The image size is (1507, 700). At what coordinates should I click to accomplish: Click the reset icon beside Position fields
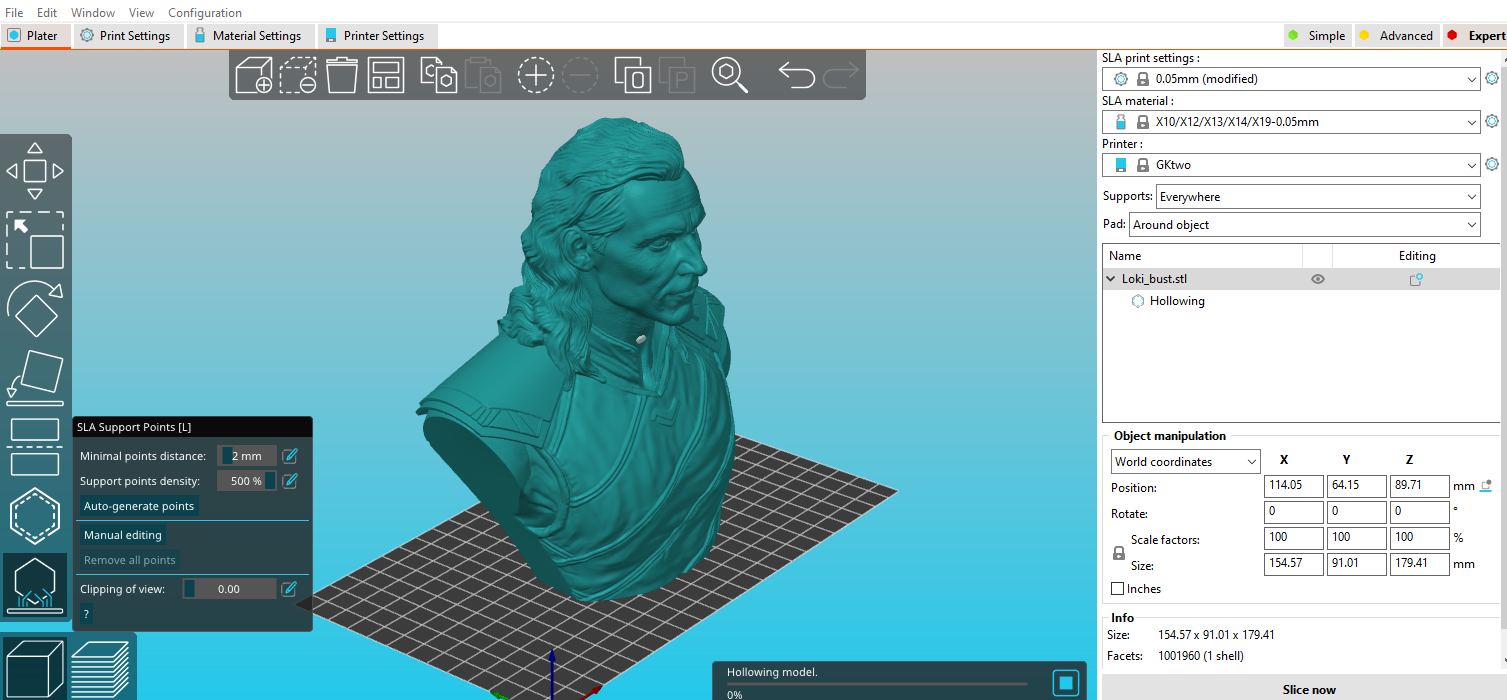(x=1486, y=486)
